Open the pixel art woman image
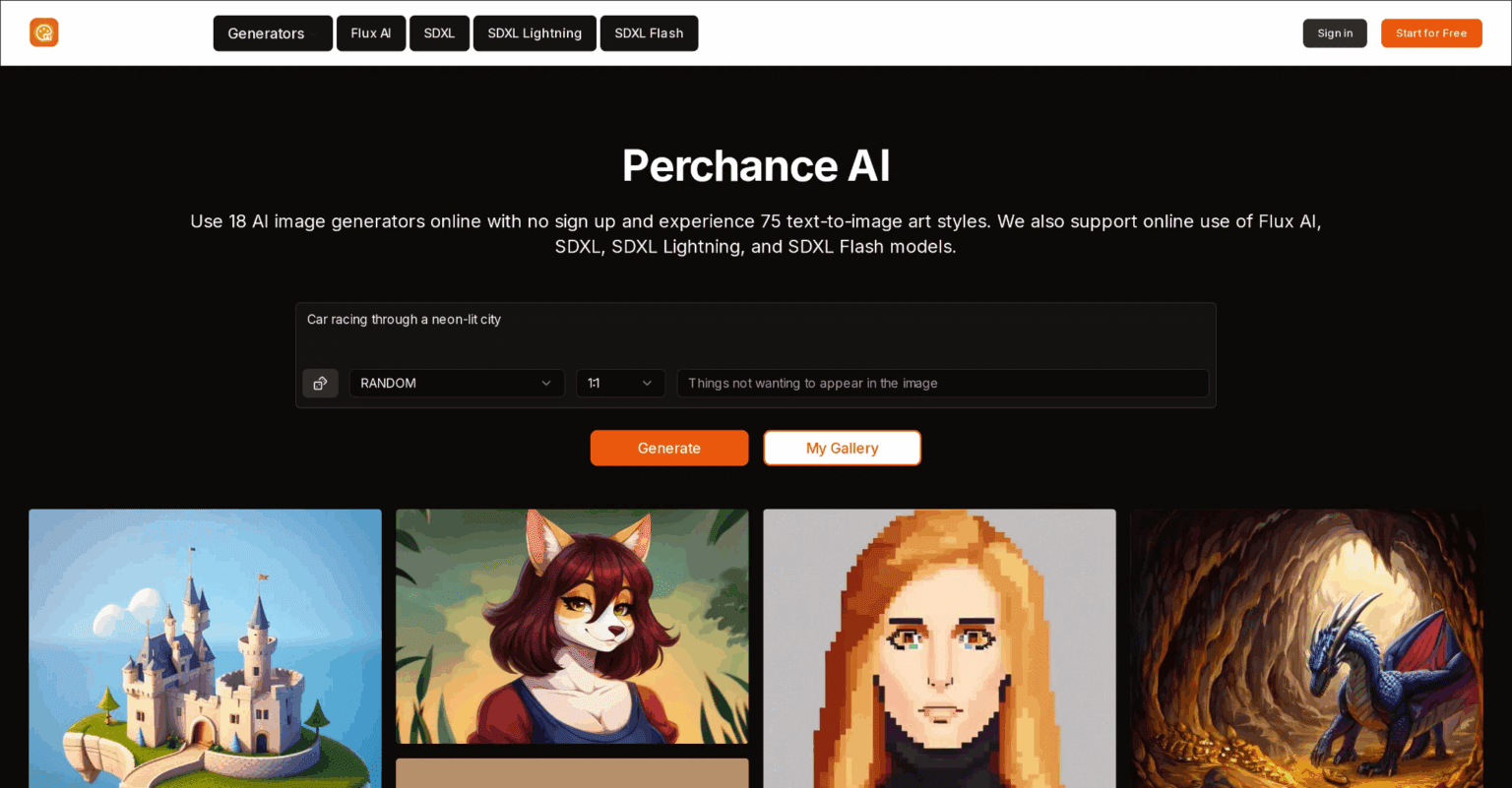 click(x=939, y=648)
